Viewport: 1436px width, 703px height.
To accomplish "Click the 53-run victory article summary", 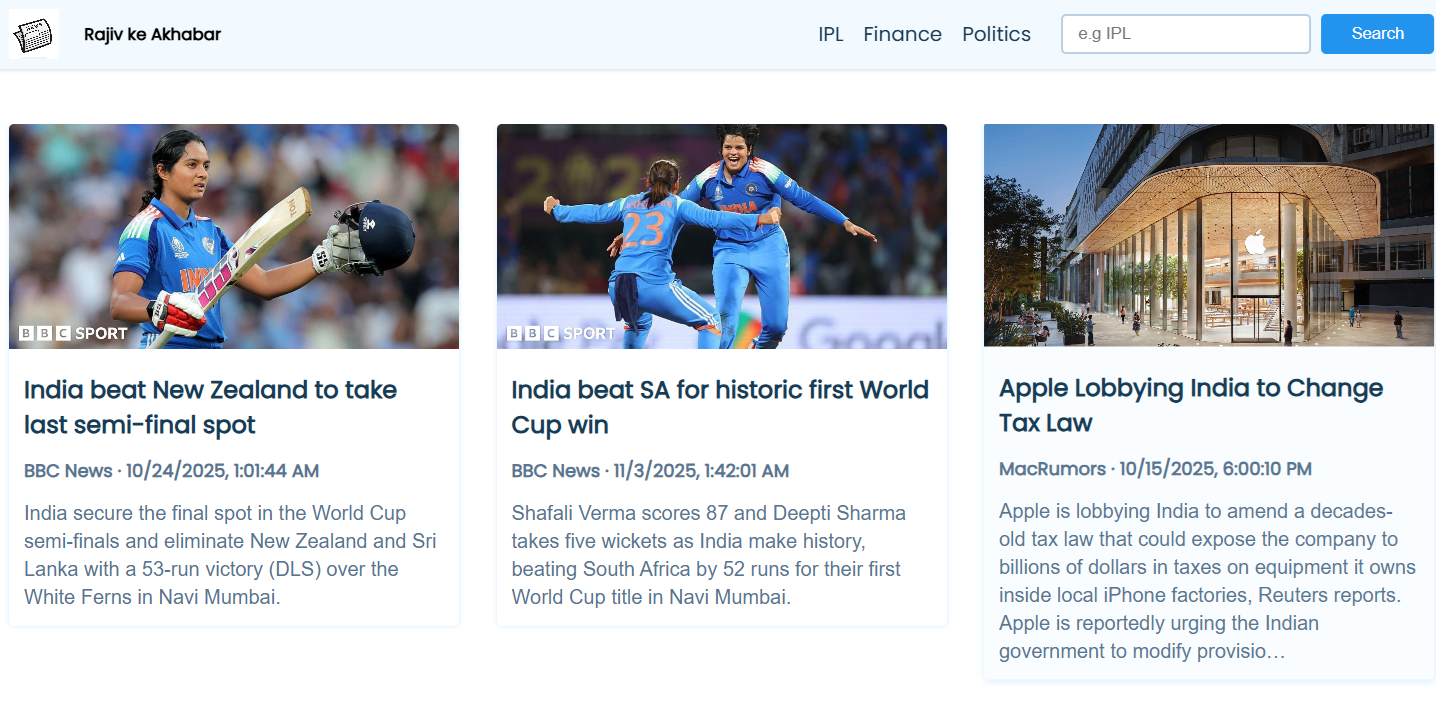I will (230, 555).
